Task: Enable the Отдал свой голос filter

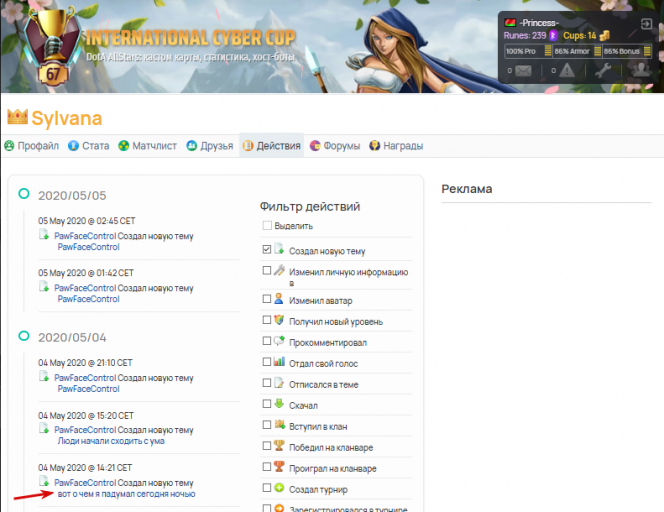Action: tap(267, 362)
